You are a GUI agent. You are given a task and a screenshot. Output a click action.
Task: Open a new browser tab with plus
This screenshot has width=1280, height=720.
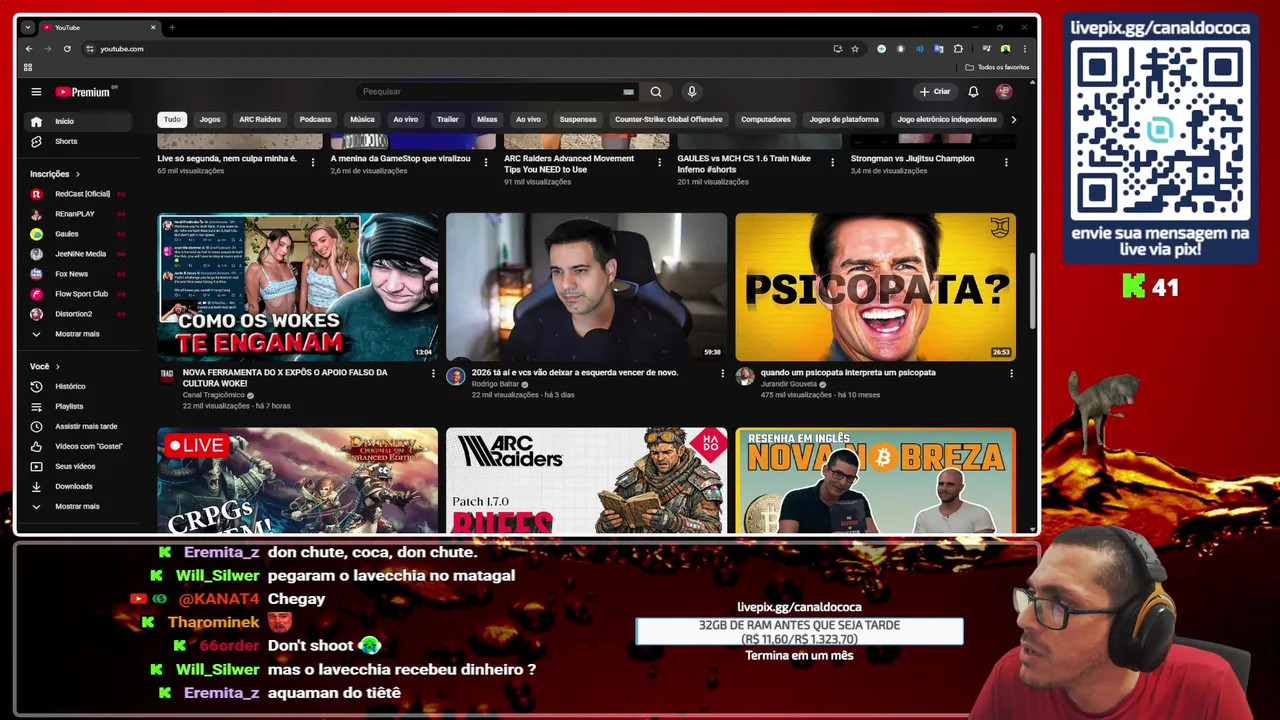pyautogui.click(x=172, y=27)
